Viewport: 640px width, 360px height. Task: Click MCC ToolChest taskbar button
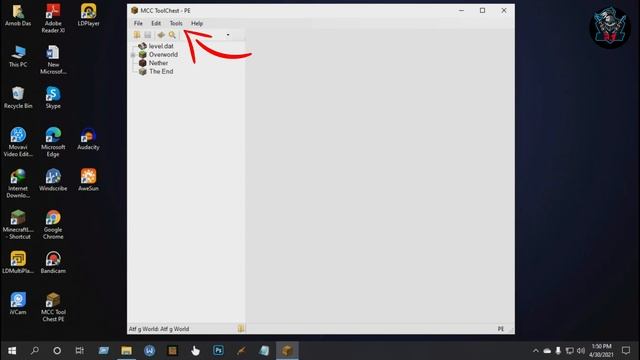(x=287, y=351)
